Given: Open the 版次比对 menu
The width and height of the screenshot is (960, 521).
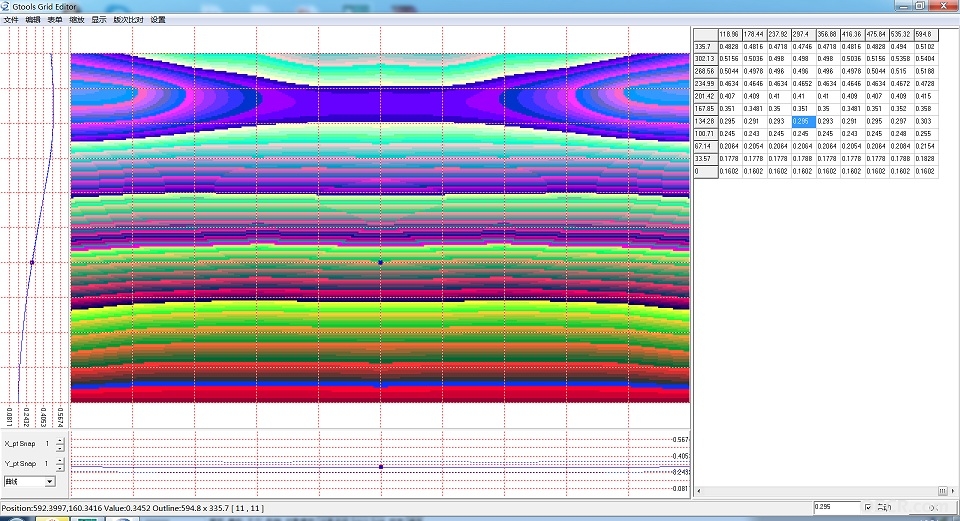Looking at the screenshot, I should [129, 20].
